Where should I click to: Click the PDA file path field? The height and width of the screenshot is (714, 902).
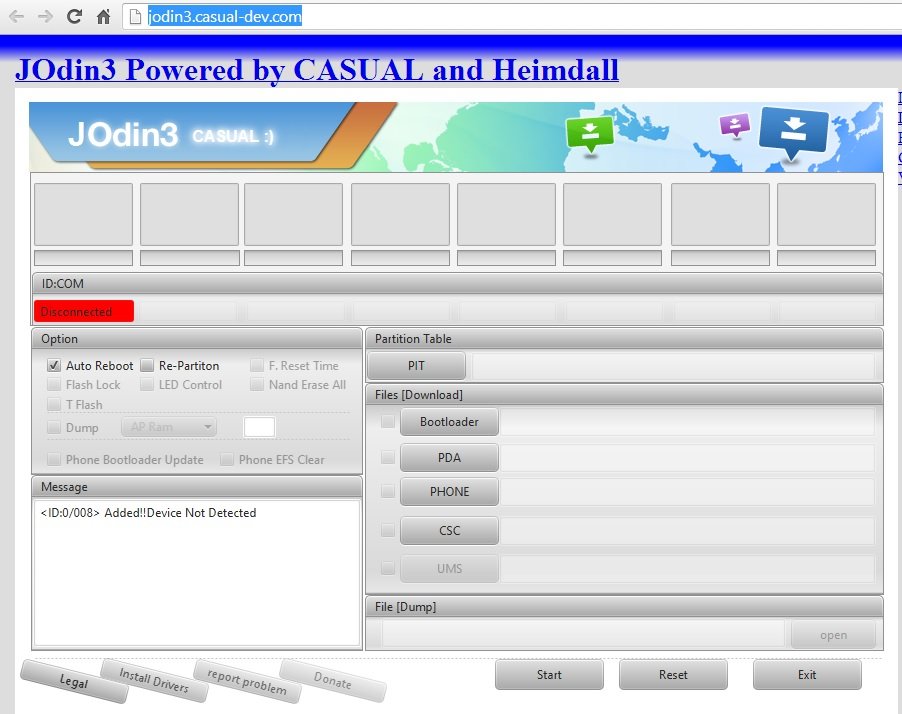687,458
